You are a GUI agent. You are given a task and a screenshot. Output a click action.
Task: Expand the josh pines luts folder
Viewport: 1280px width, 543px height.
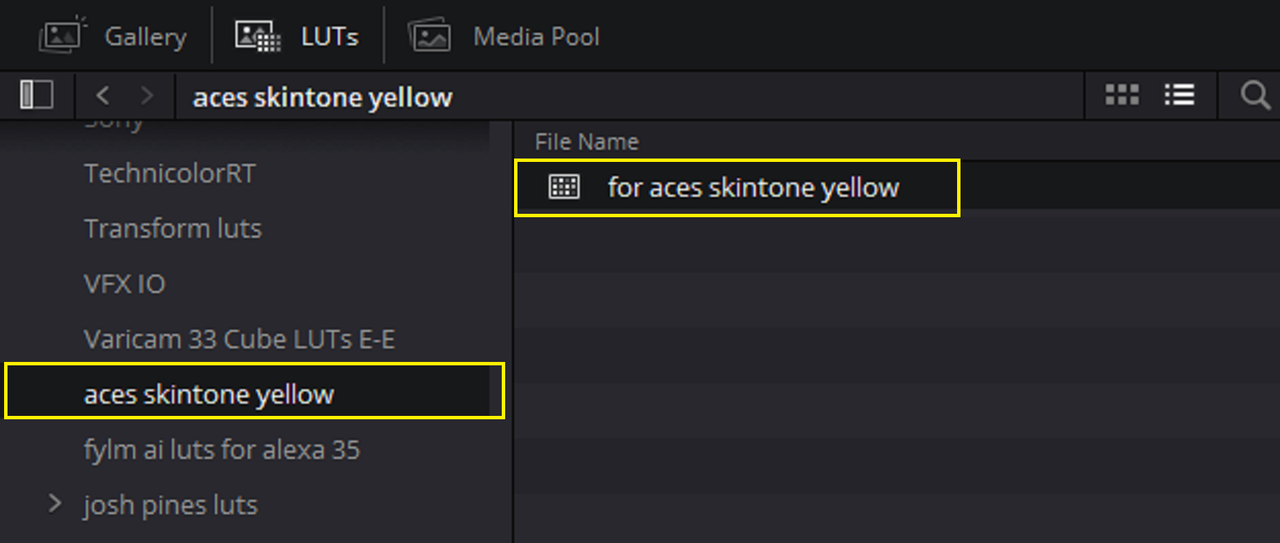coord(55,504)
